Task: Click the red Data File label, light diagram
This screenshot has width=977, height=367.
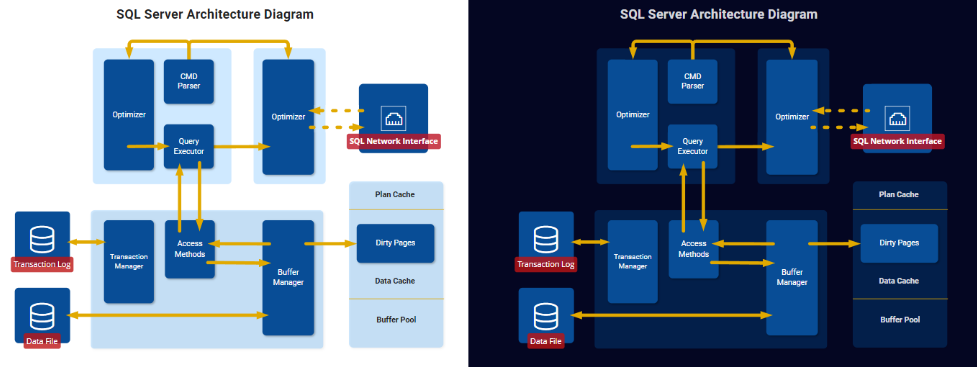Action: (42, 341)
